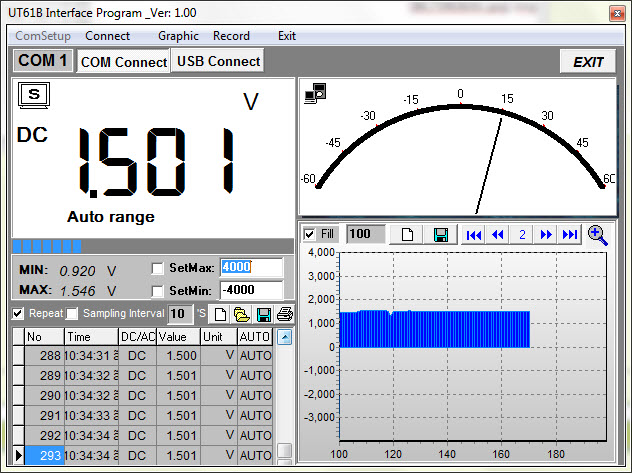Click the No column header

click(x=44, y=337)
